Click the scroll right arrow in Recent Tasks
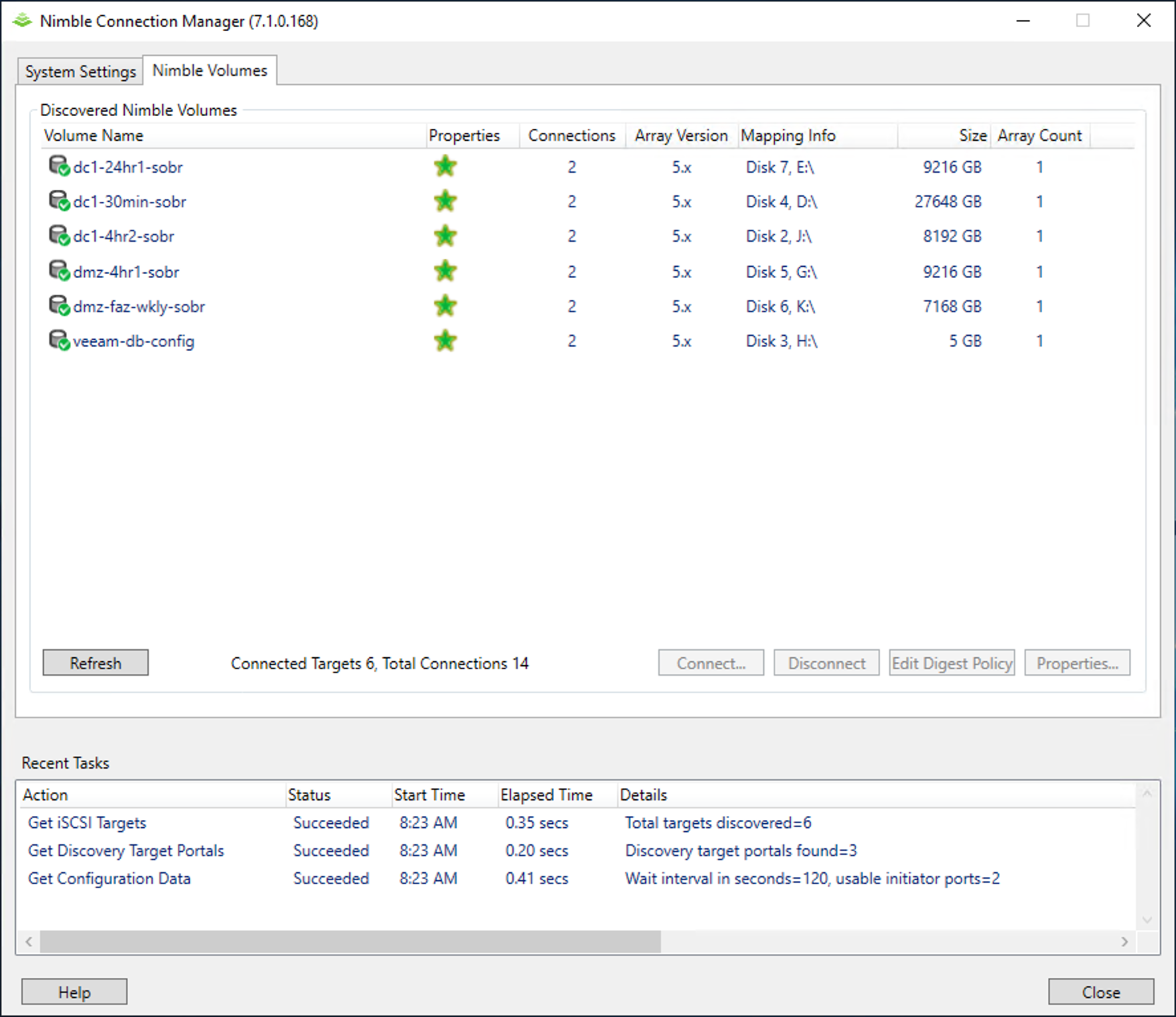Screen dimensions: 1176x1017 [x=1125, y=941]
